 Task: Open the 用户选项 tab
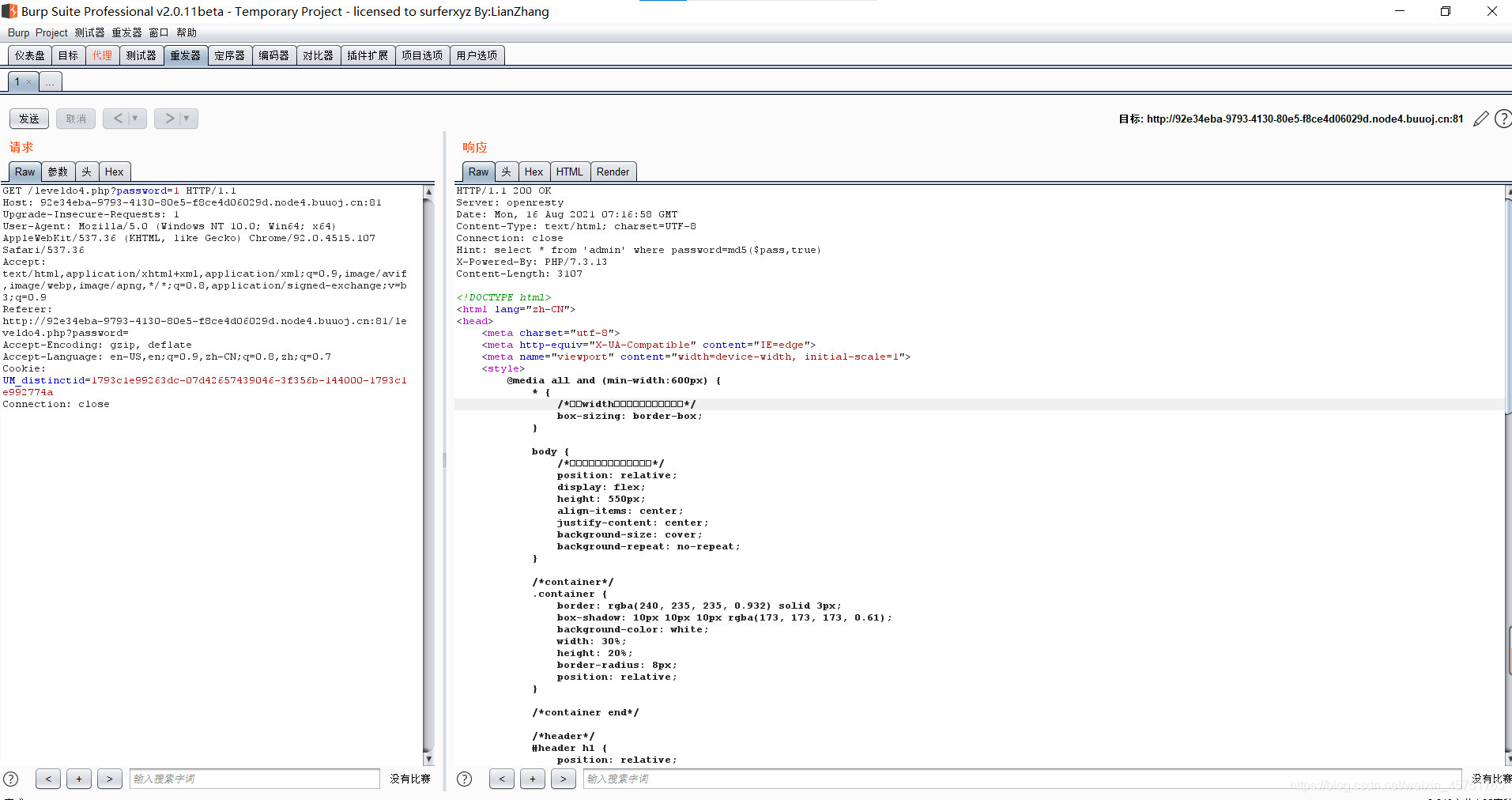477,55
